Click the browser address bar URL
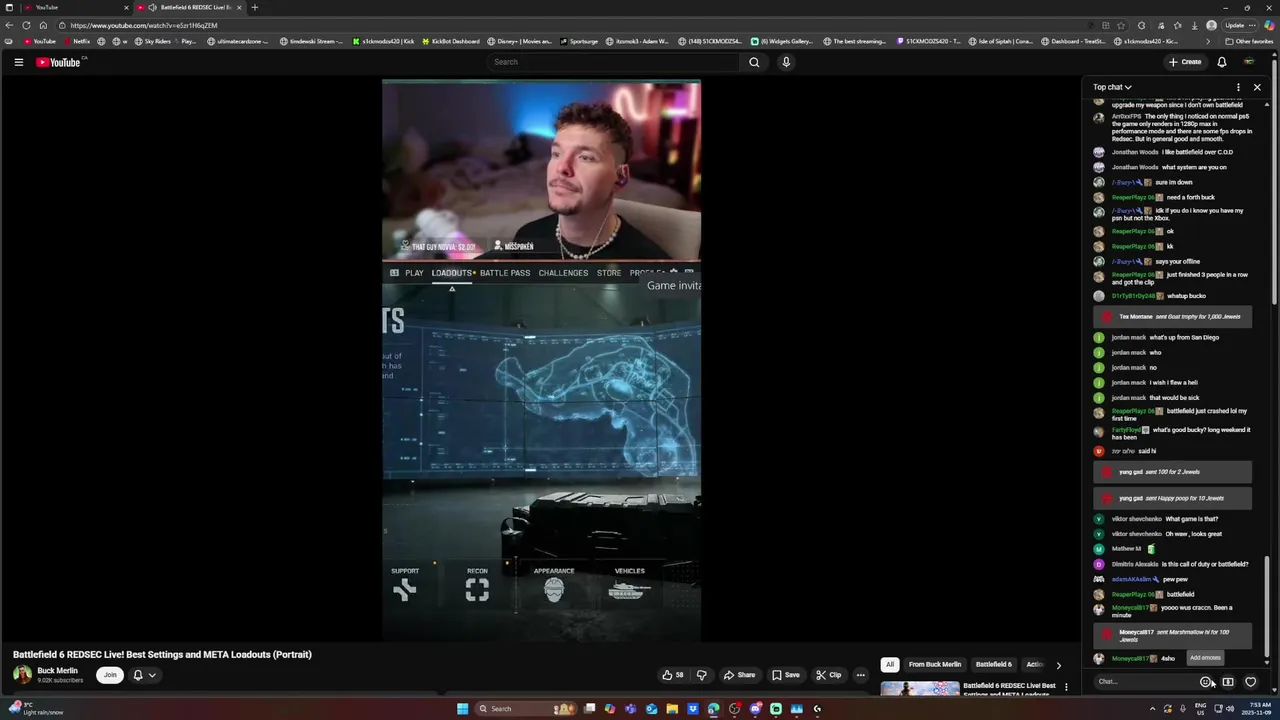1280x720 pixels. tap(144, 25)
